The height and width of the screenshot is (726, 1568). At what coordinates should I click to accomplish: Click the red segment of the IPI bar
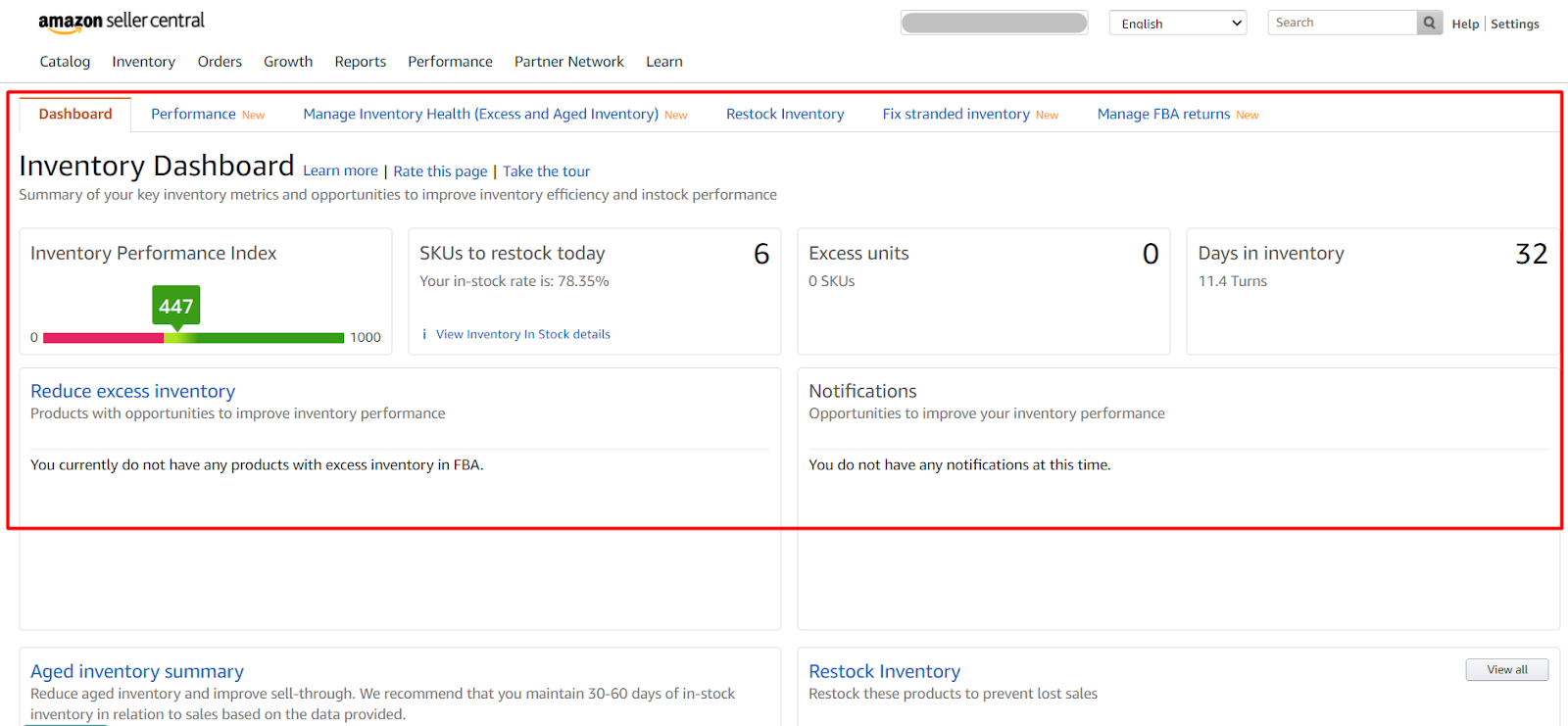[x=104, y=338]
